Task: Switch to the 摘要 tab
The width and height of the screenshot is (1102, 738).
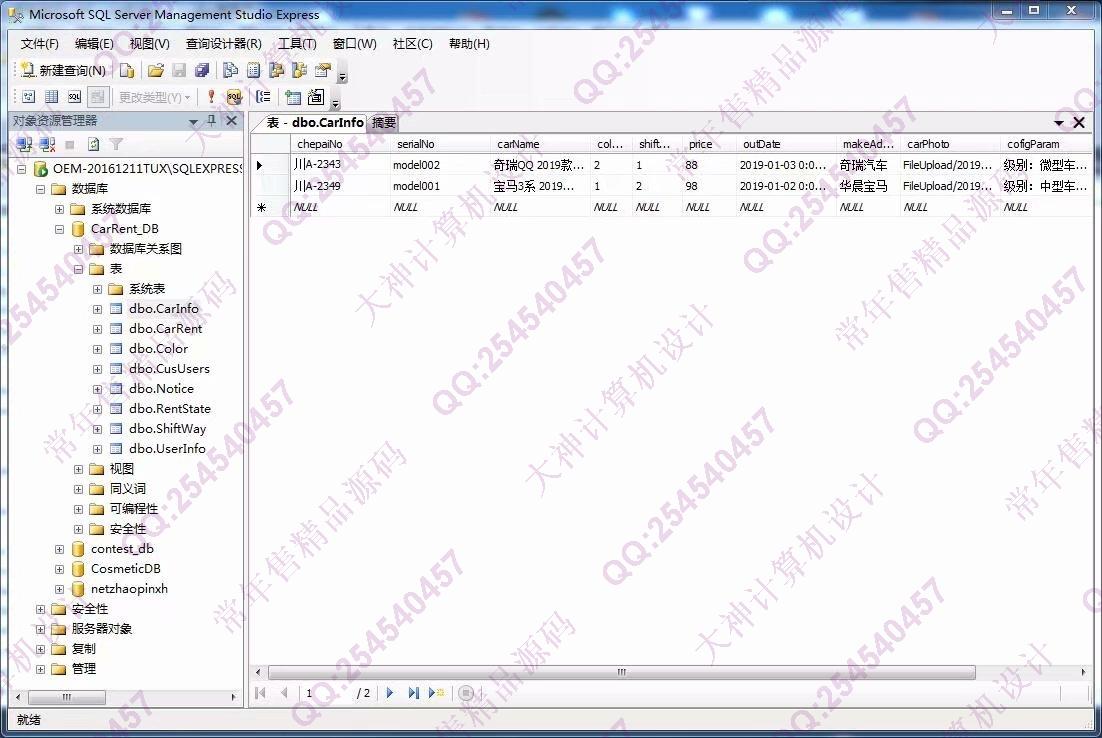Action: (384, 123)
